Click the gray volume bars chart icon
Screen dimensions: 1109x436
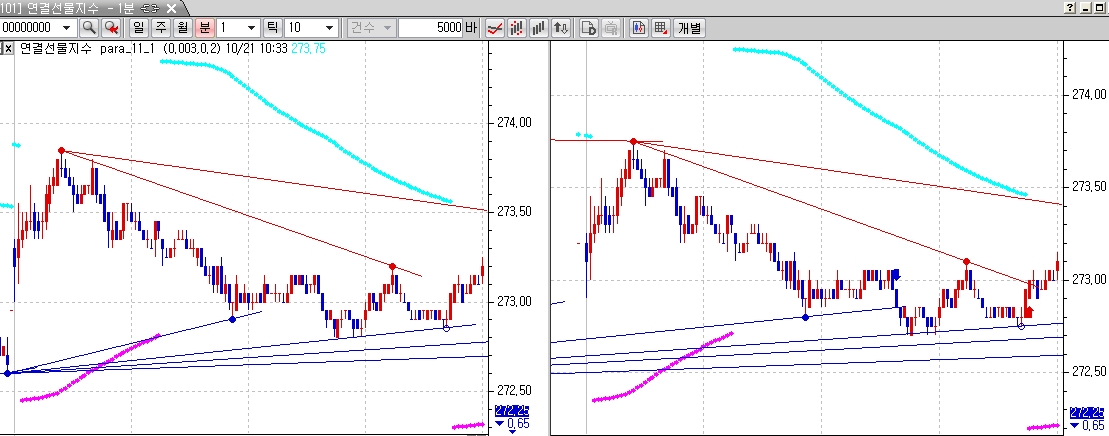point(539,28)
